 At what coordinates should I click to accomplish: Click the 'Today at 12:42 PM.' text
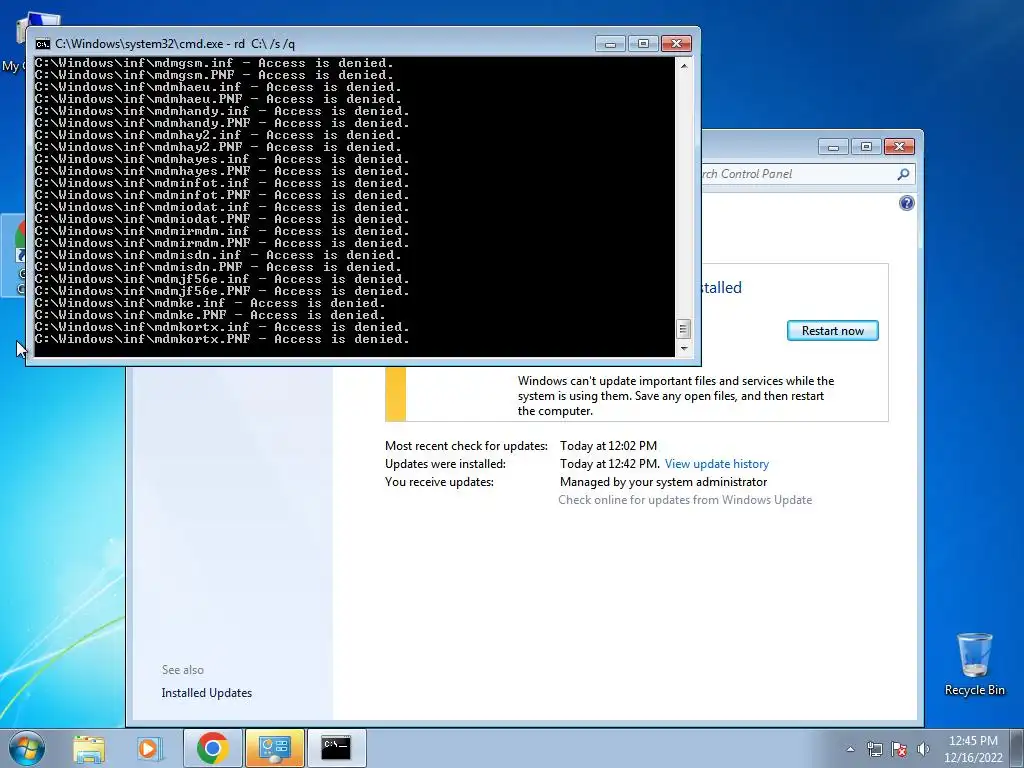coord(610,464)
